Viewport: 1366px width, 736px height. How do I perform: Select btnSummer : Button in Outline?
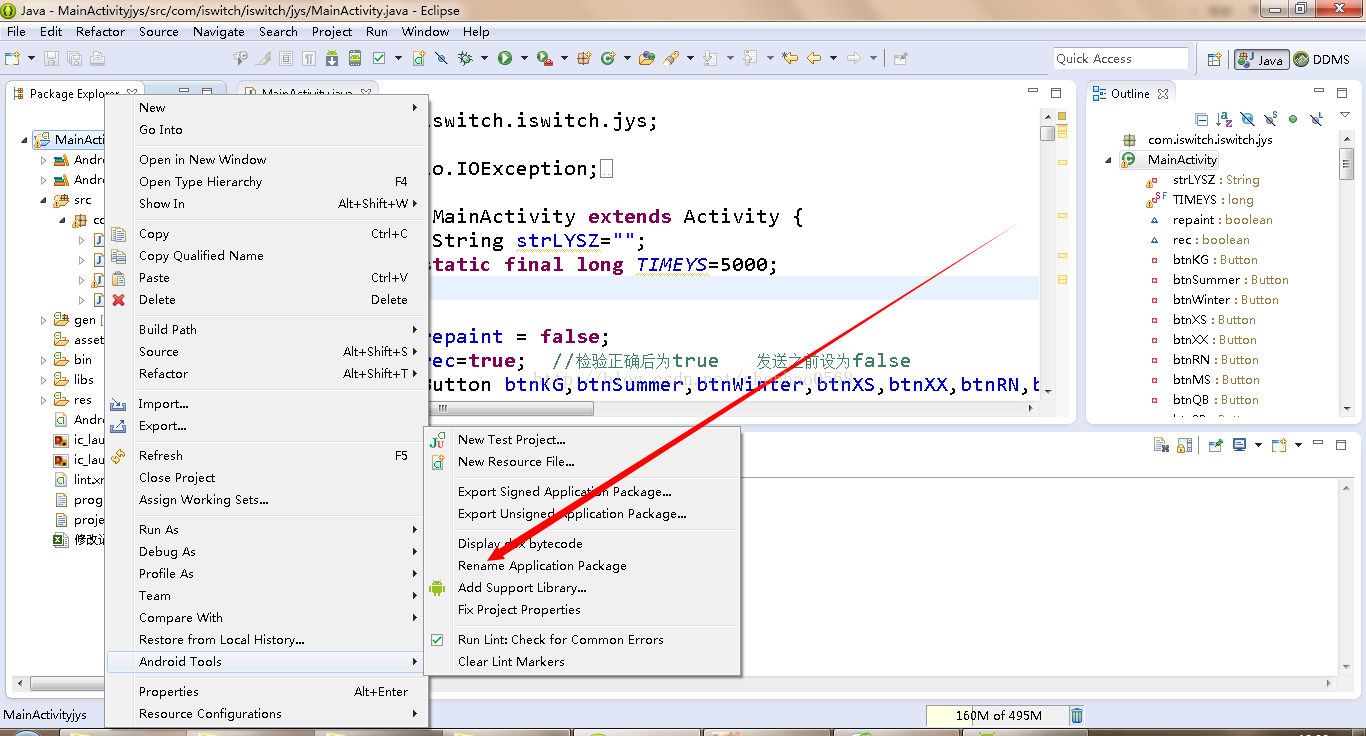click(1230, 280)
